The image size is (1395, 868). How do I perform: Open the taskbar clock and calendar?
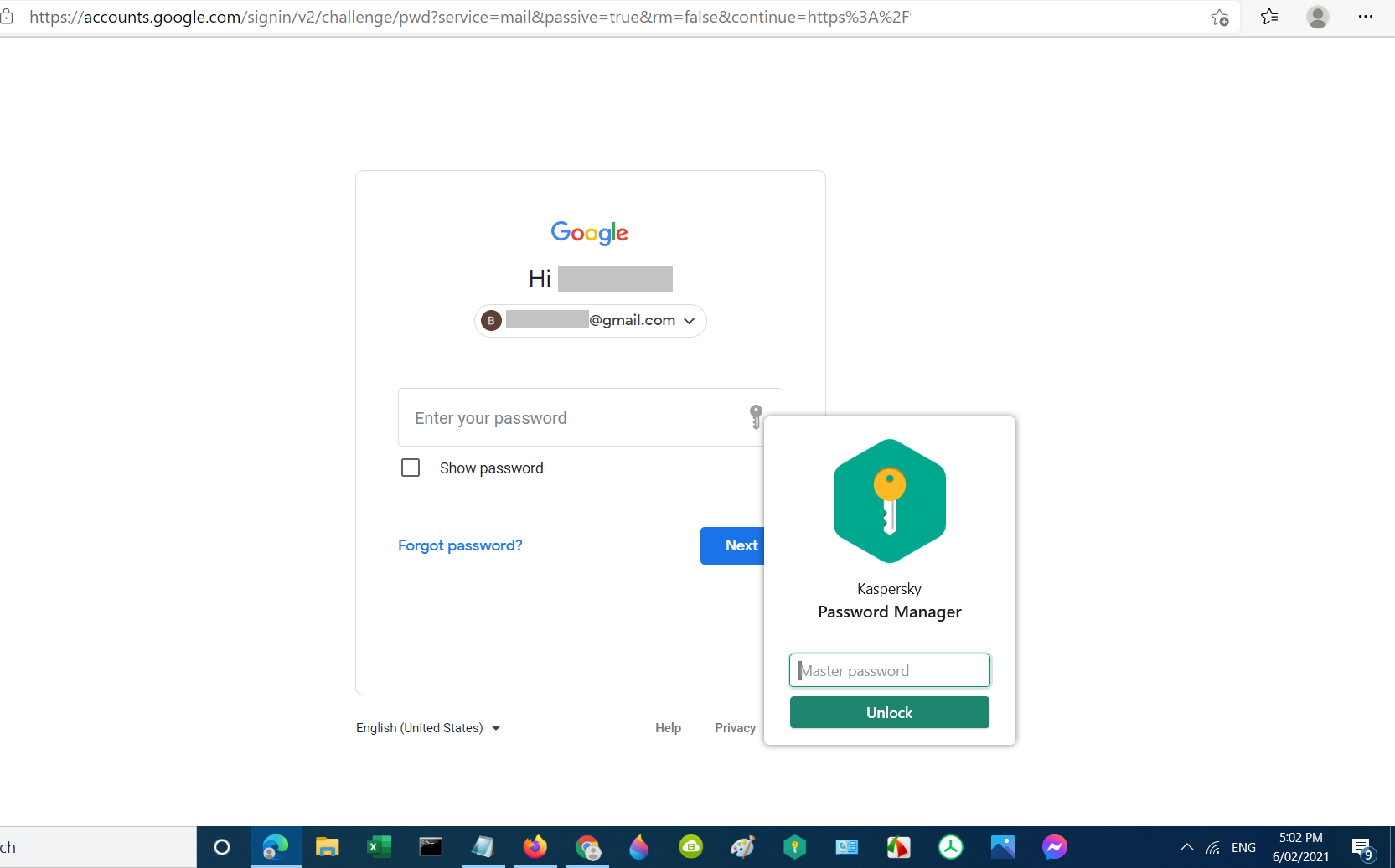tap(1301, 847)
